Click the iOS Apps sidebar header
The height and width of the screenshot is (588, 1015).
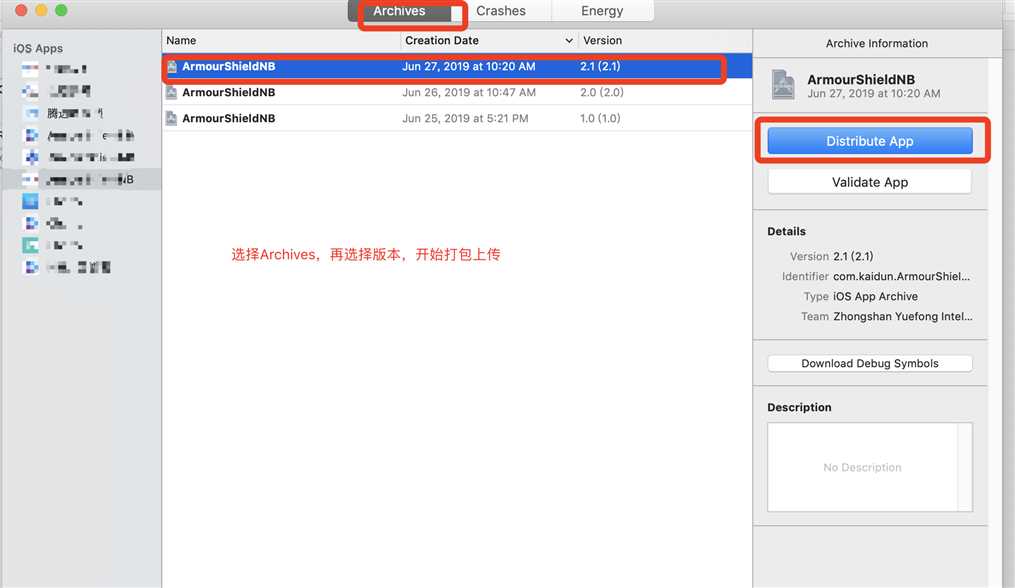pyautogui.click(x=38, y=48)
